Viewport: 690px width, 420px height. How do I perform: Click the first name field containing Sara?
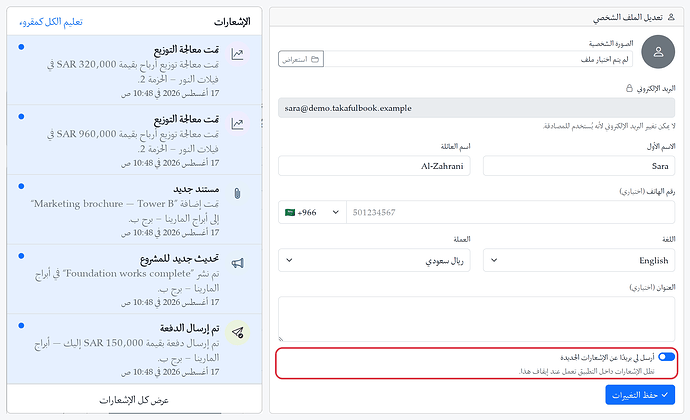coord(579,166)
